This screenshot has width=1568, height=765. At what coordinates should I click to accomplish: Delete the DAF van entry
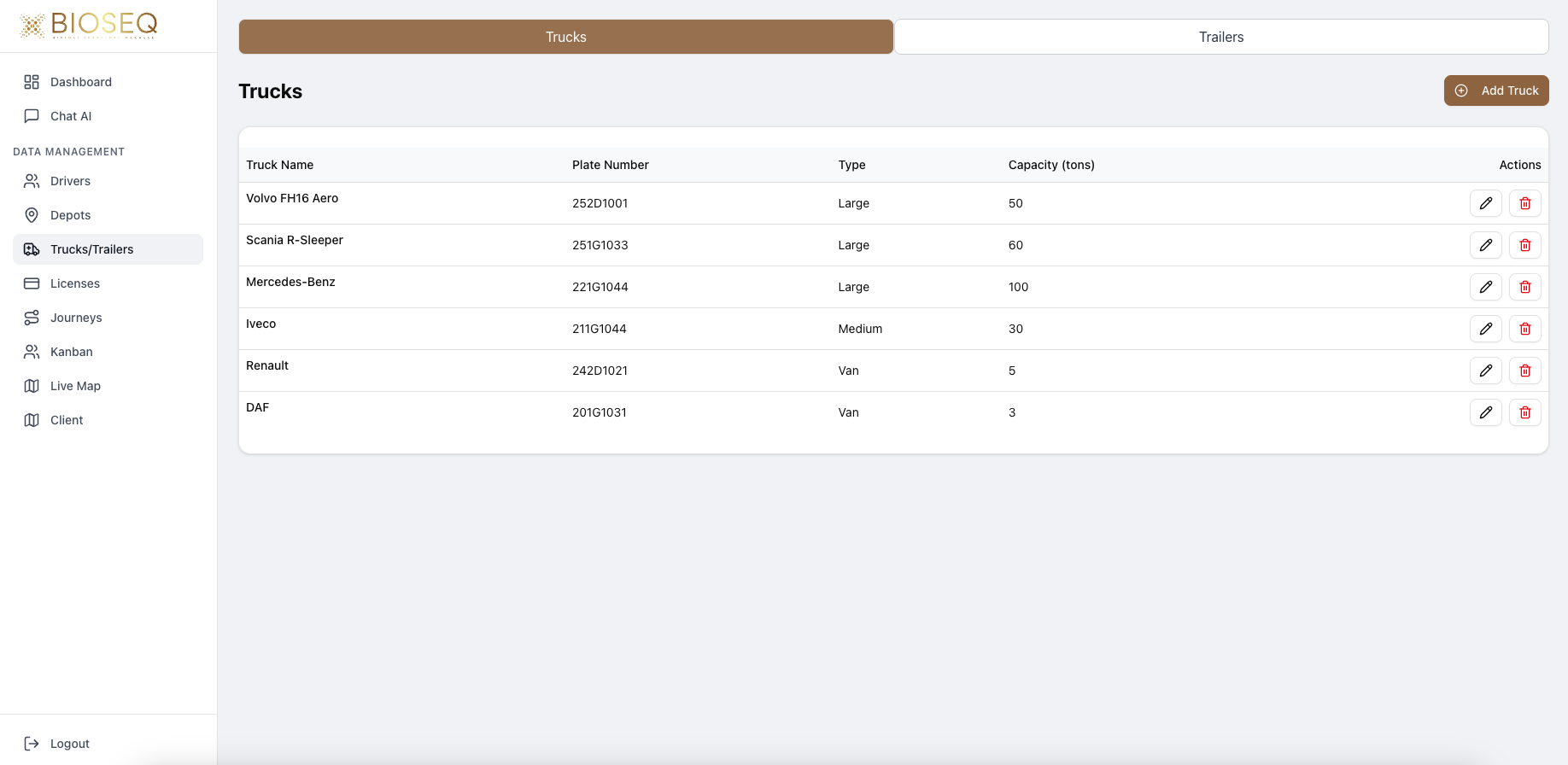(1524, 412)
